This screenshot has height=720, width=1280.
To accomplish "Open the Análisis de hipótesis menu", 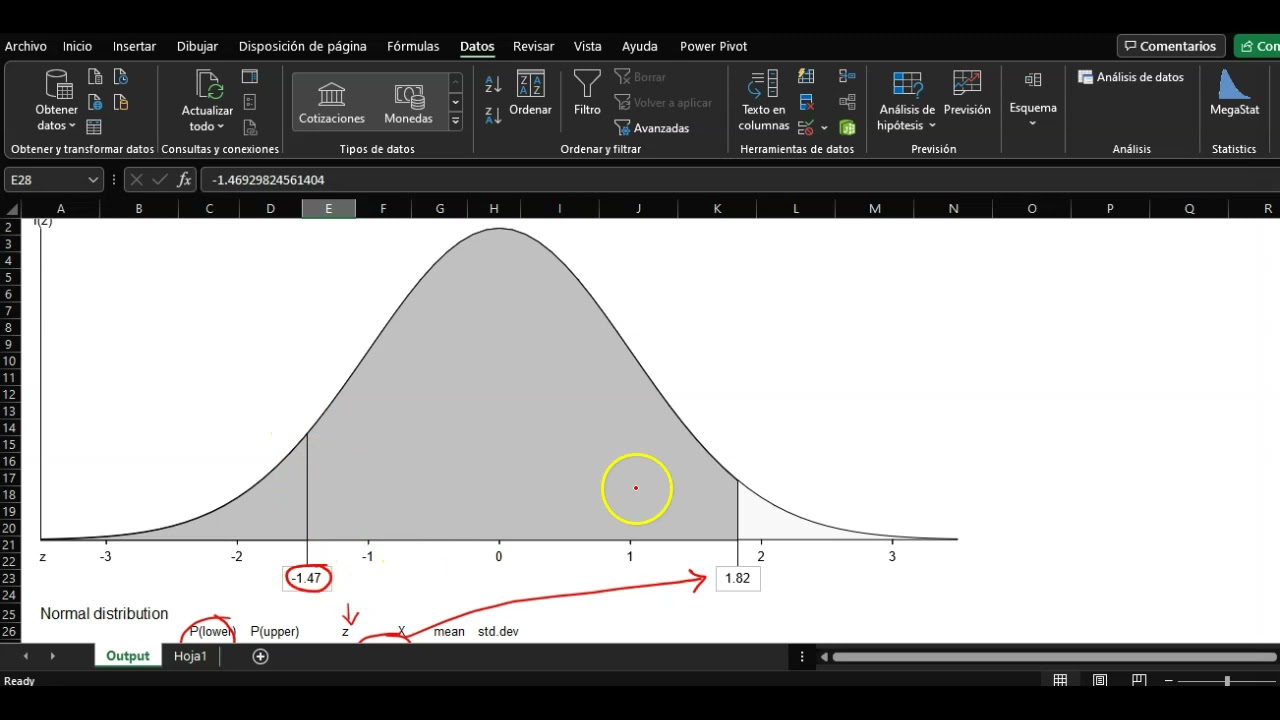I will [907, 101].
